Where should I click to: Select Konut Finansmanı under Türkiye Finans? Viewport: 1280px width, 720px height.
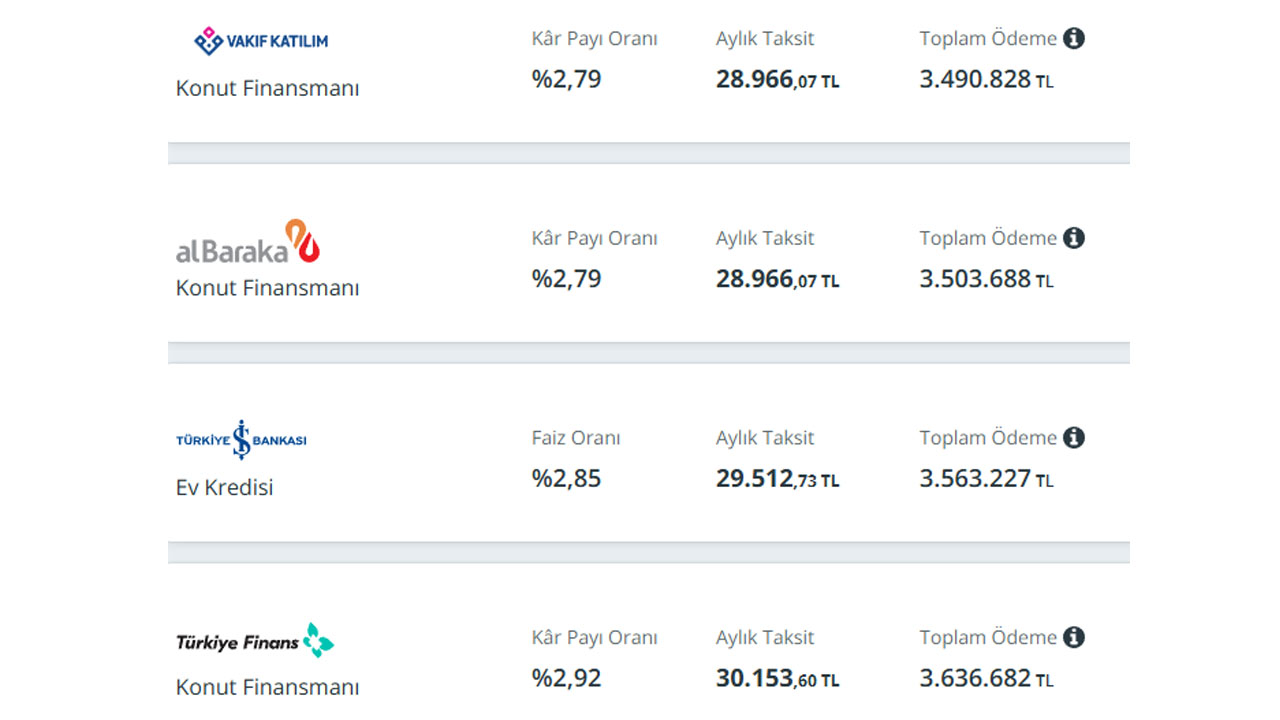click(x=267, y=687)
